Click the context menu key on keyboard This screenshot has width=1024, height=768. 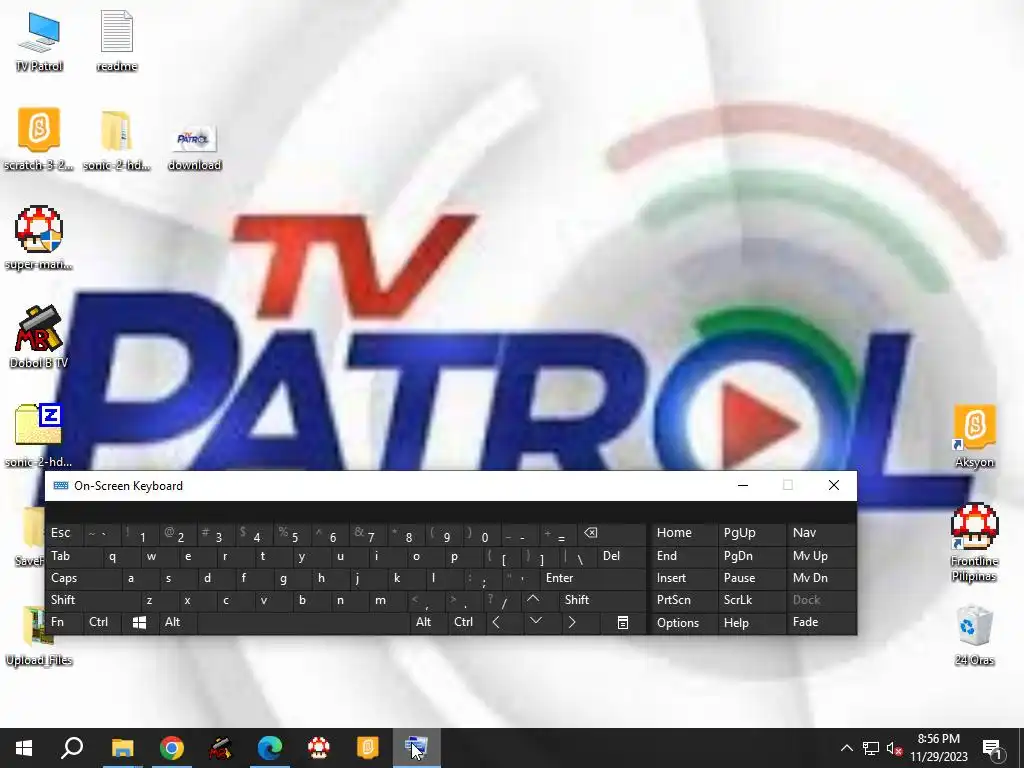[x=623, y=622]
